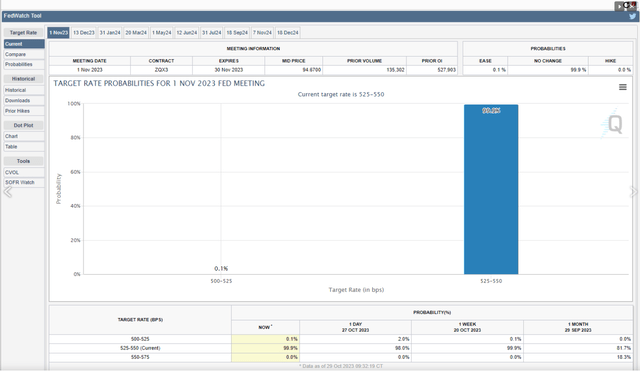This screenshot has height=371, width=640.
Task: Click the highlighted 99.9% NOW cell
Action: pos(265,348)
